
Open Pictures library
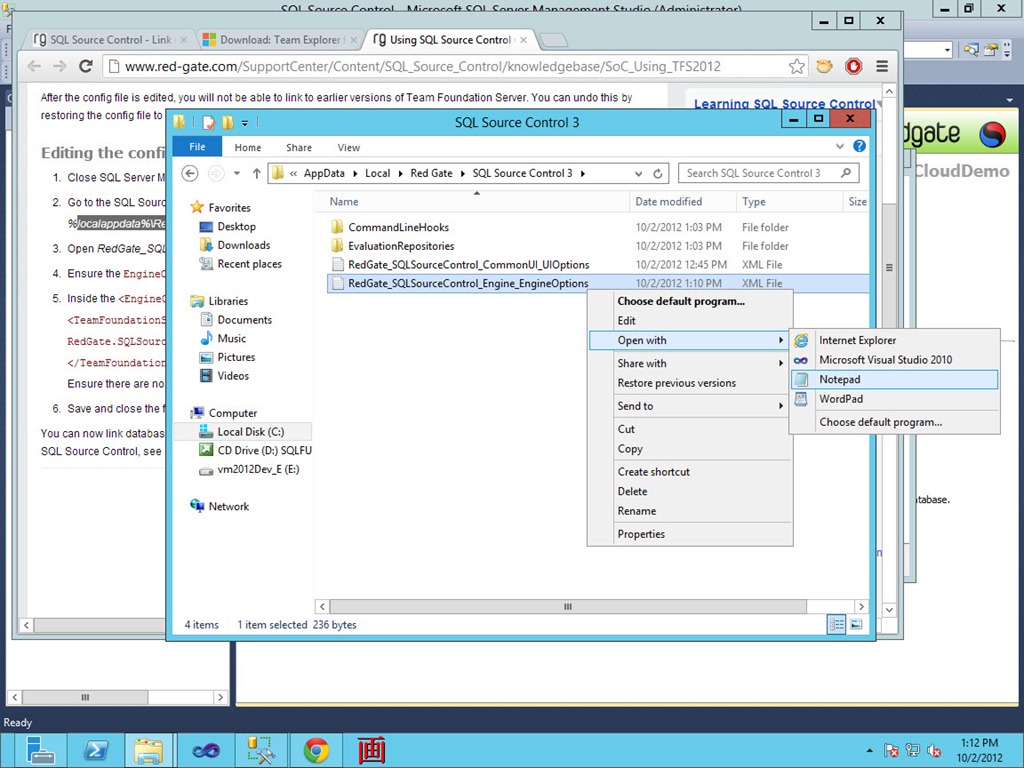point(236,357)
